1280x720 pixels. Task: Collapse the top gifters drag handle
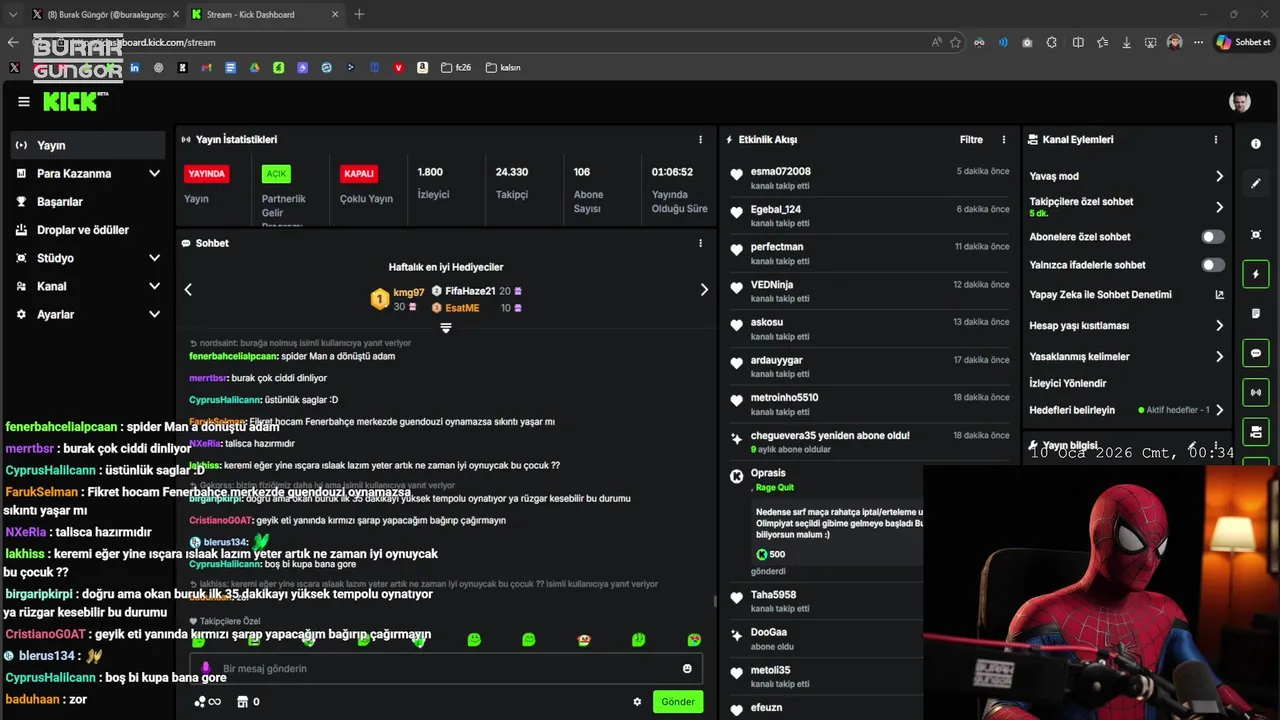[x=446, y=328]
